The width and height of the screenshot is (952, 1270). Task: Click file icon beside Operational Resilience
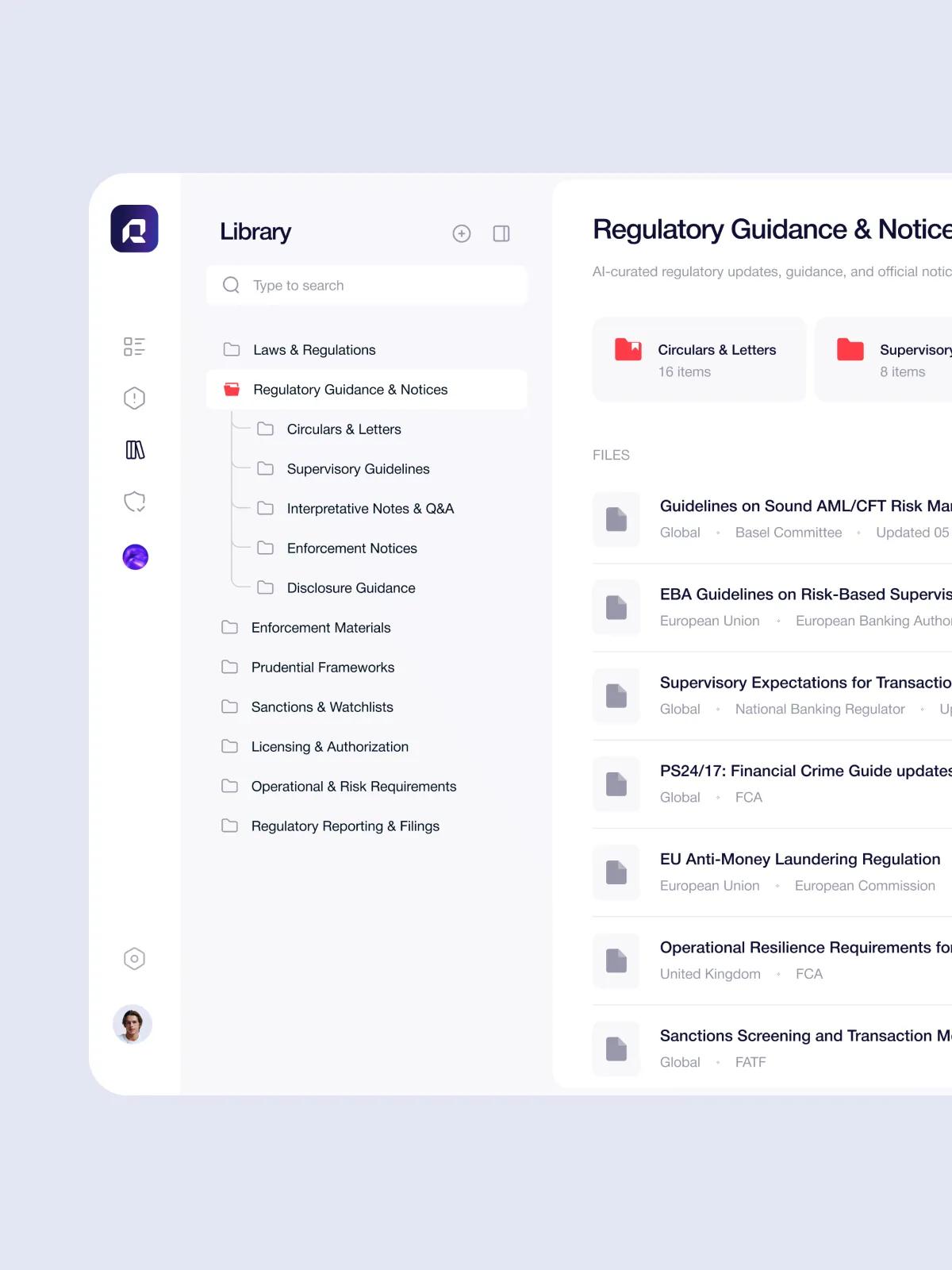pos(616,960)
